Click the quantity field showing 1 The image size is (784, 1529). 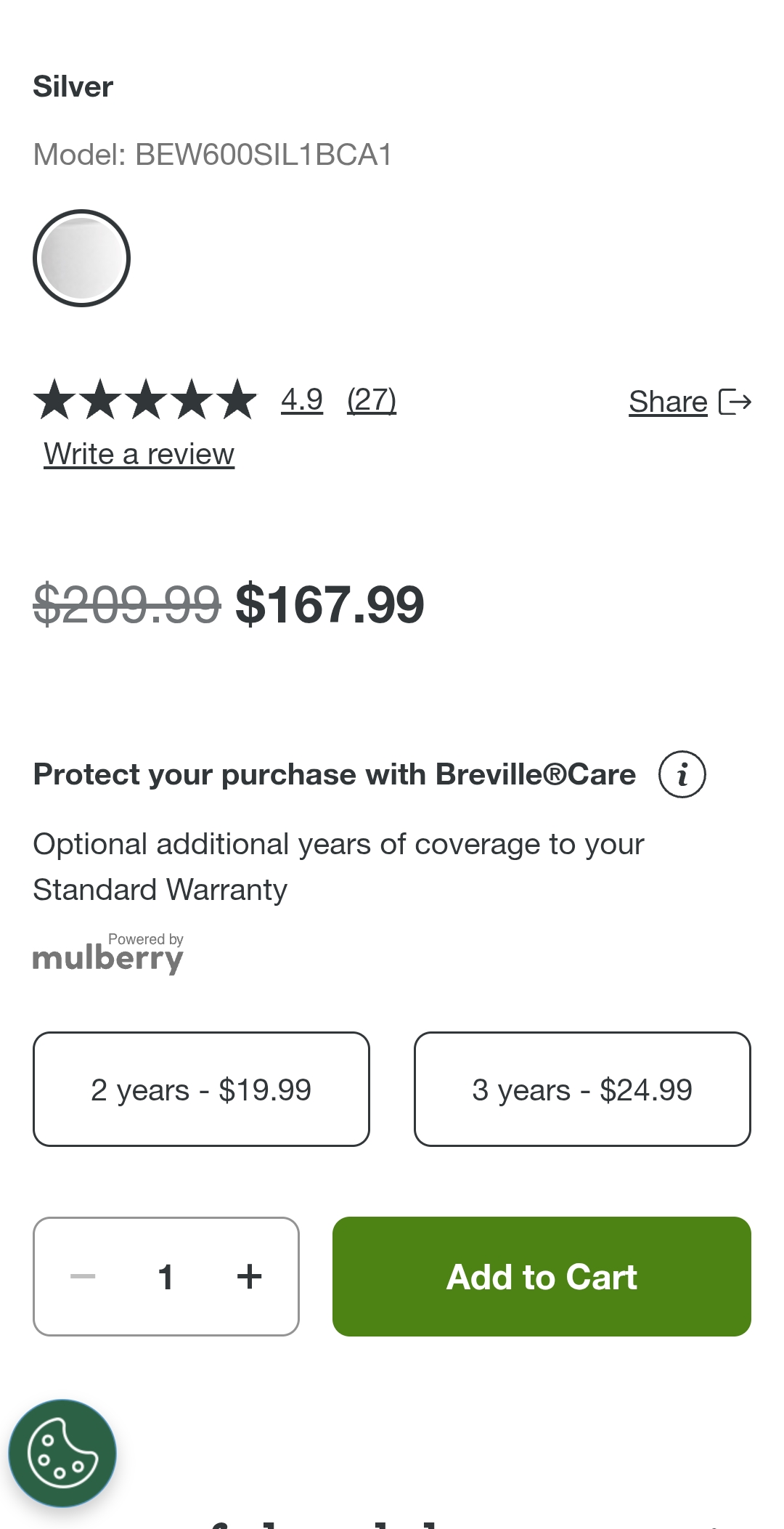pyautogui.click(x=166, y=1276)
